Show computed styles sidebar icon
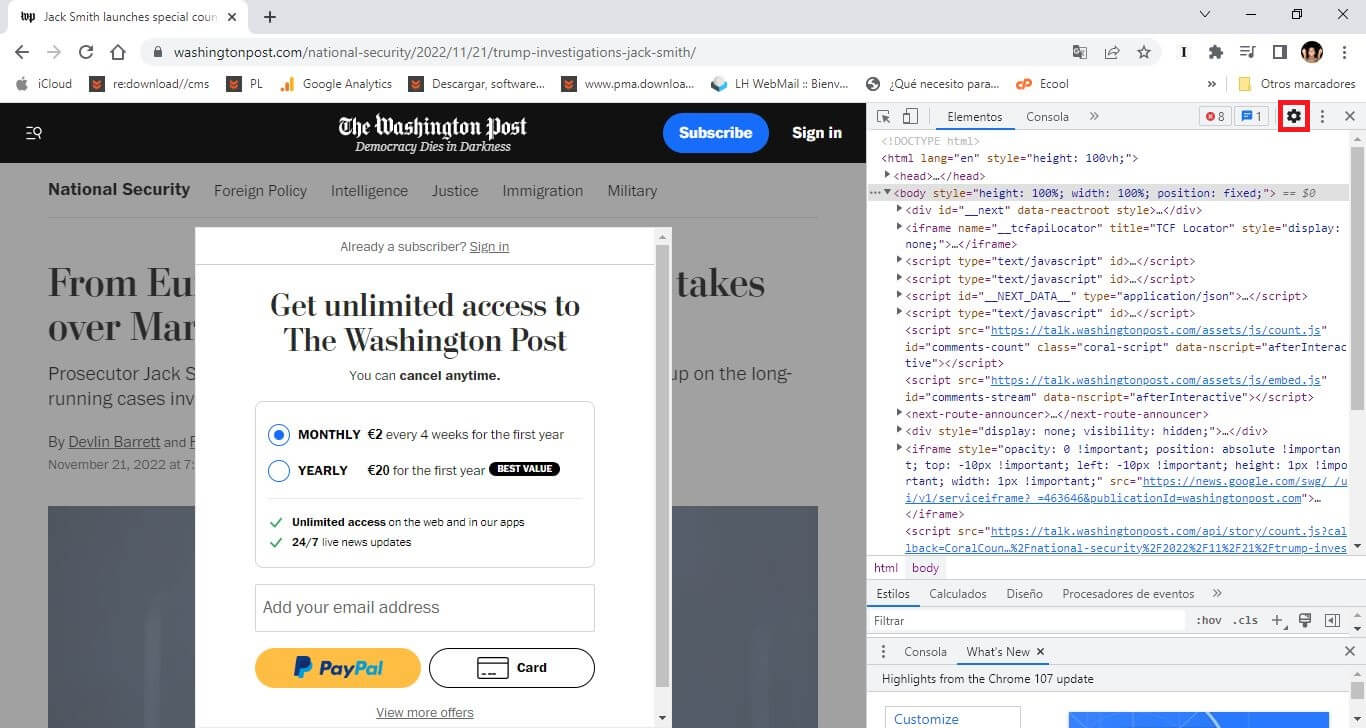The image size is (1366, 728). [x=1332, y=621]
